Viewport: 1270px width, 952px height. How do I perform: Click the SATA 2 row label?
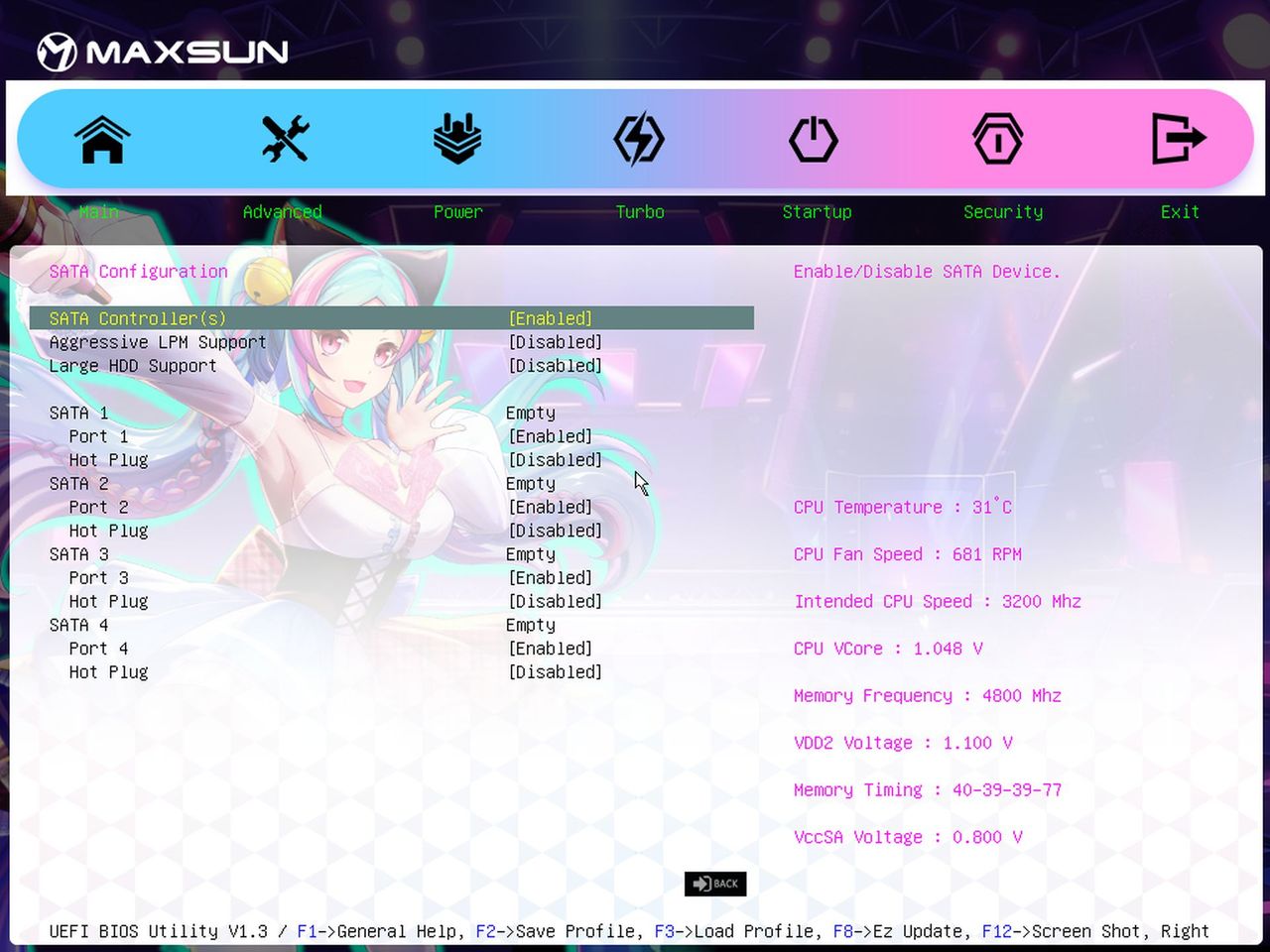click(x=79, y=484)
